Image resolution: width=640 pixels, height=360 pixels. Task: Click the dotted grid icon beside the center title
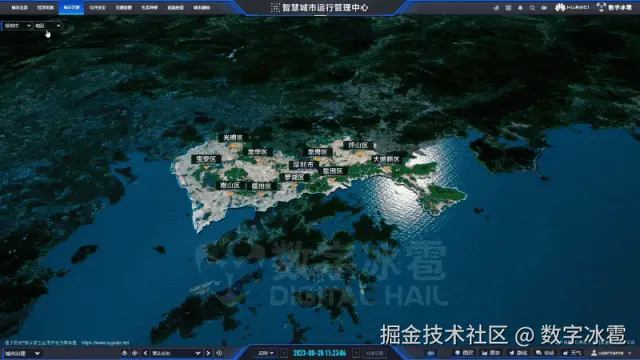(x=275, y=8)
